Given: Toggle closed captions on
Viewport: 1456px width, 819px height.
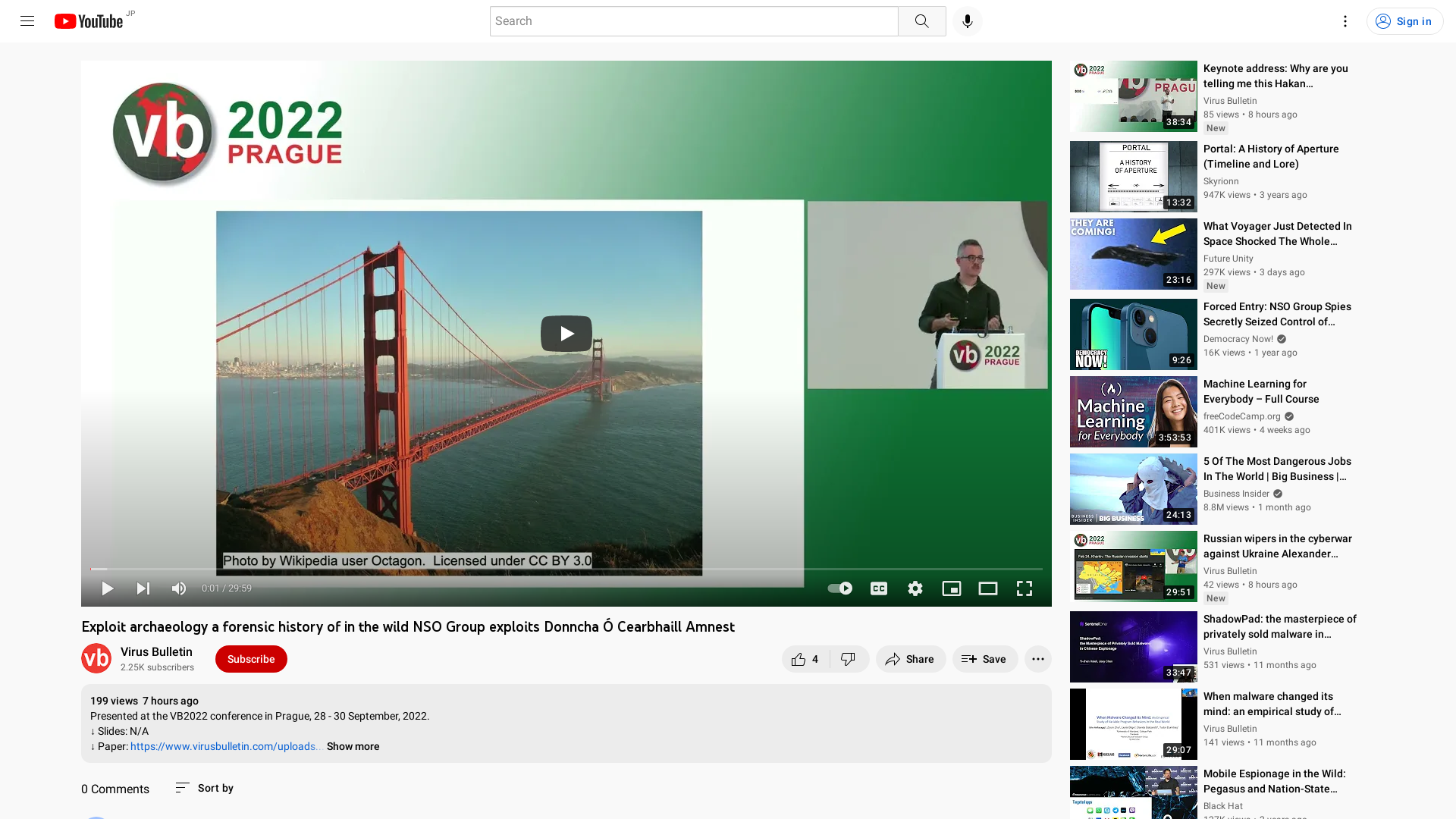Looking at the screenshot, I should point(878,588).
